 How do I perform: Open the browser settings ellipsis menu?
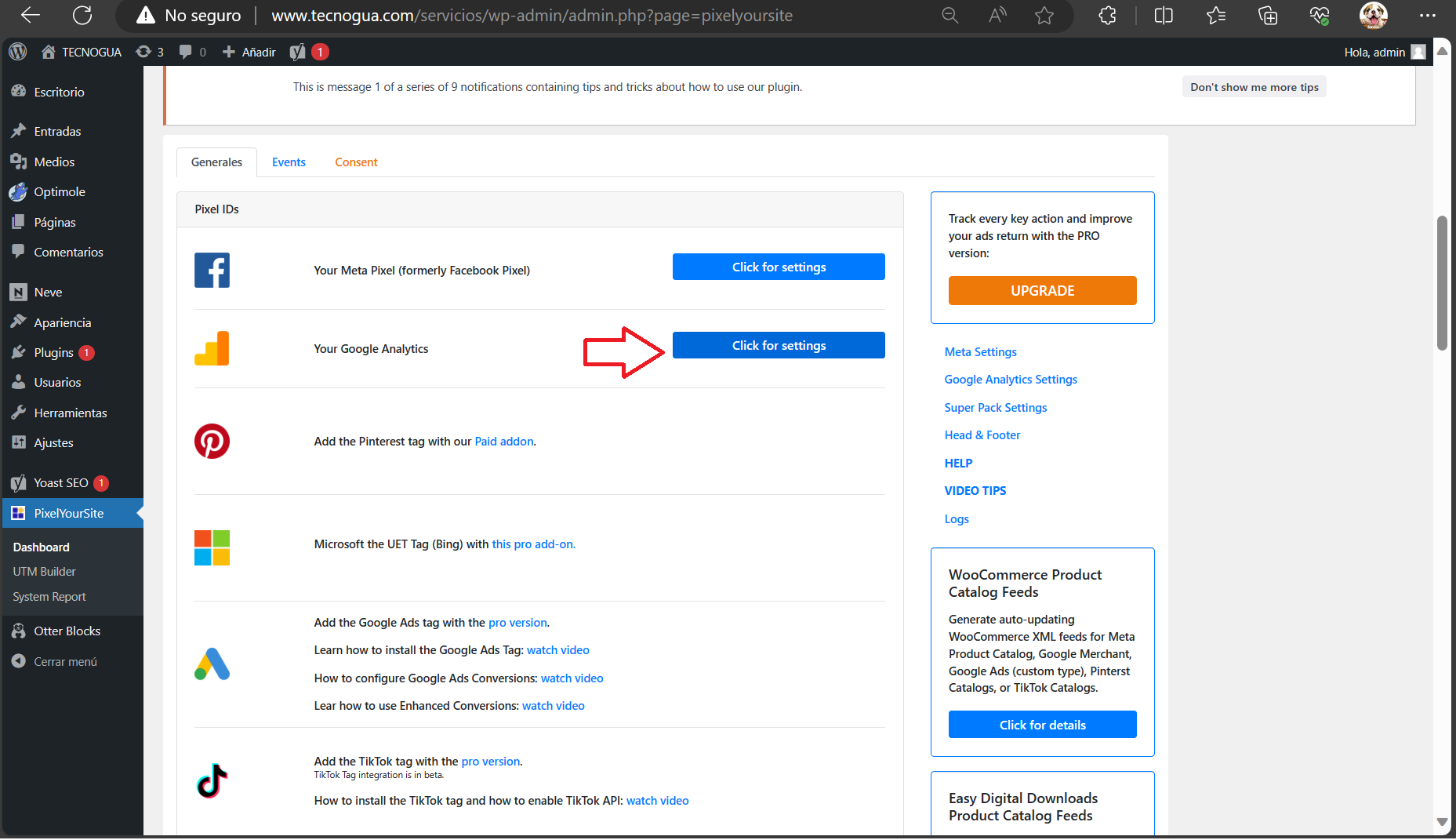(x=1428, y=15)
